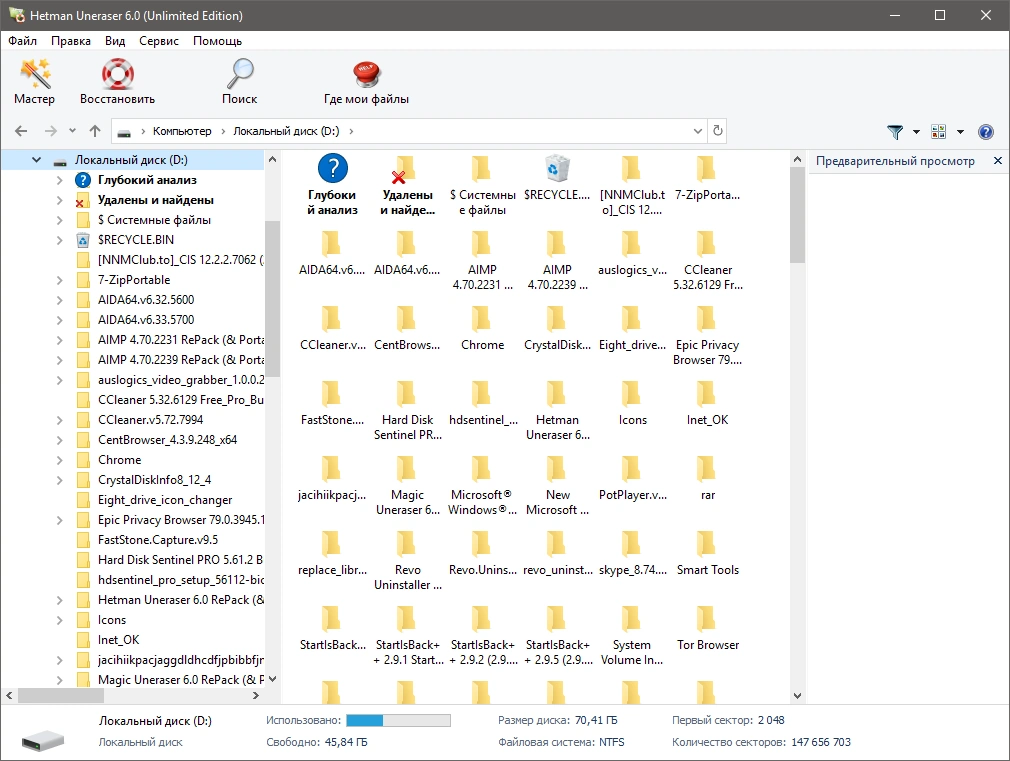Select System Volume In... folder
The image size is (1010, 761).
631,635
